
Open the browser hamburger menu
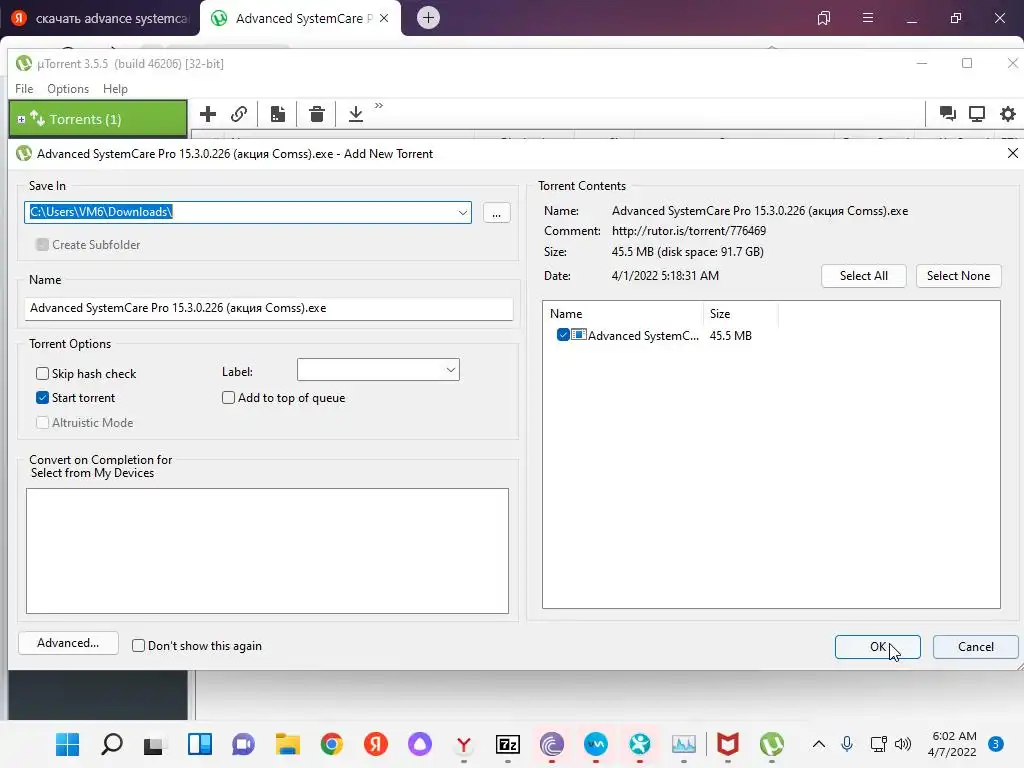click(x=867, y=18)
